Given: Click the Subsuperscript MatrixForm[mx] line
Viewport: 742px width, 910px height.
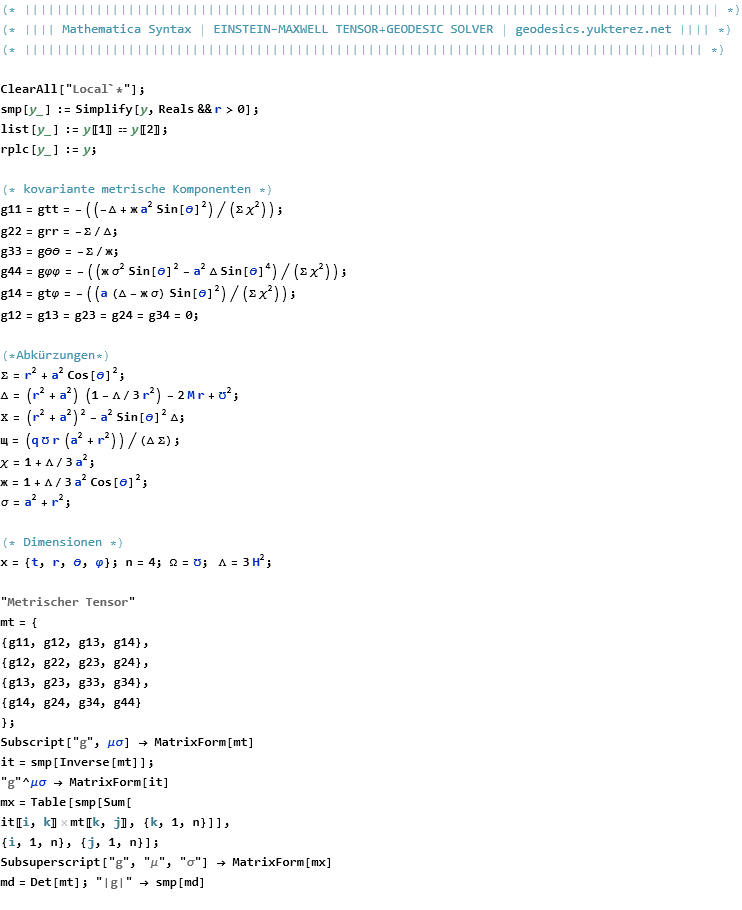Looking at the screenshot, I should pyautogui.click(x=166, y=862).
